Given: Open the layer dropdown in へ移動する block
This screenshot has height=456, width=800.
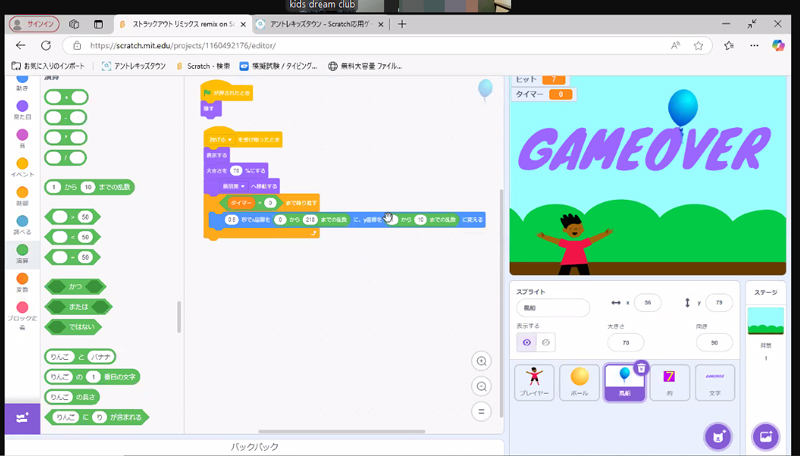Looking at the screenshot, I should [234, 186].
